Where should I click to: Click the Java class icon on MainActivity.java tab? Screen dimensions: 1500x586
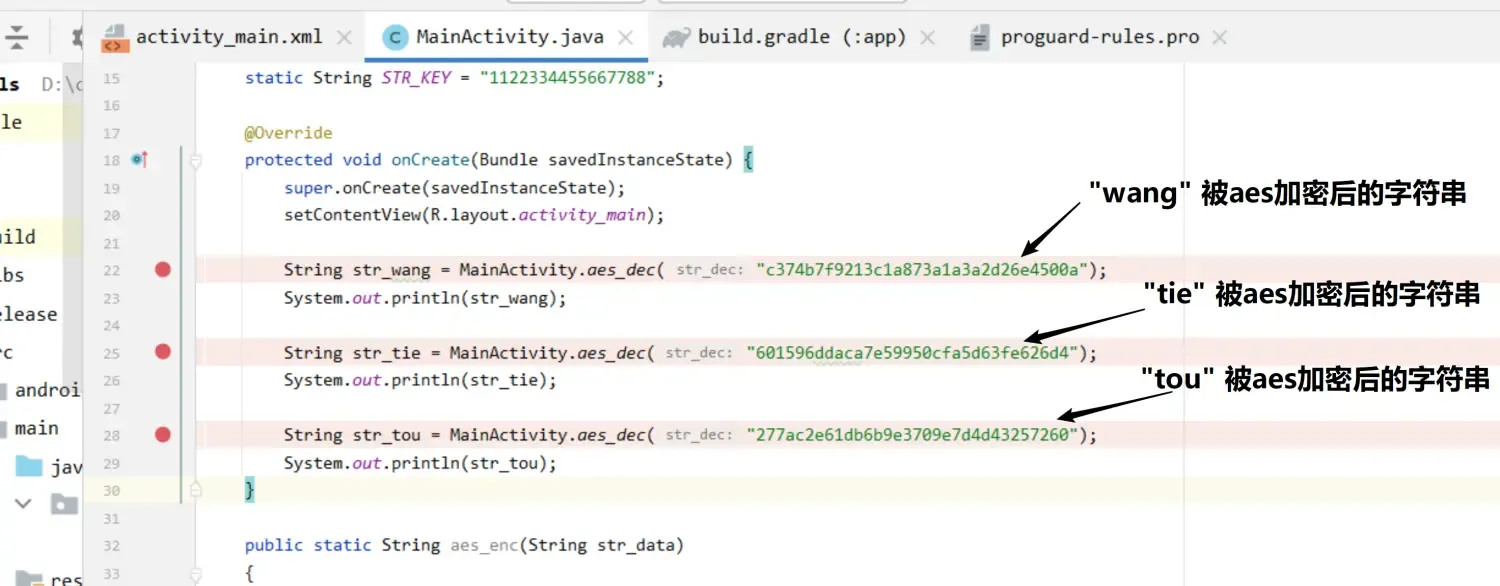pyautogui.click(x=393, y=35)
